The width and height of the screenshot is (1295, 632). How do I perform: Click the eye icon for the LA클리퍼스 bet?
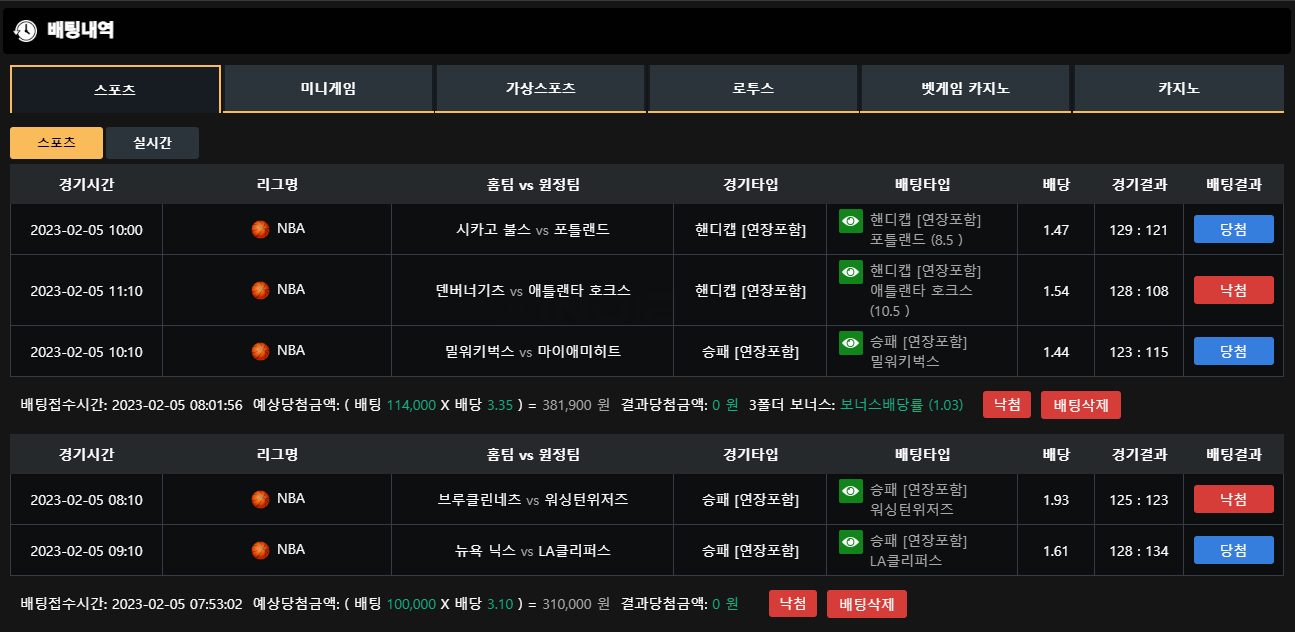pos(851,542)
